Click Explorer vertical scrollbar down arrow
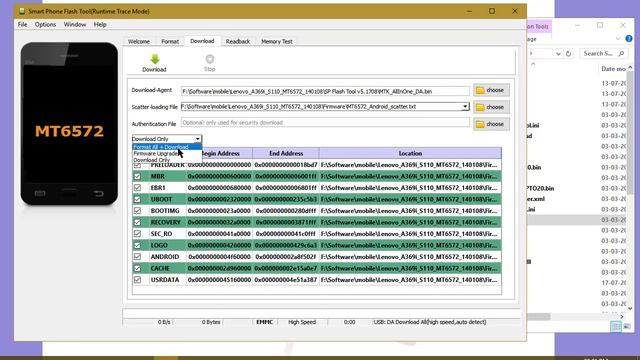 631,308
